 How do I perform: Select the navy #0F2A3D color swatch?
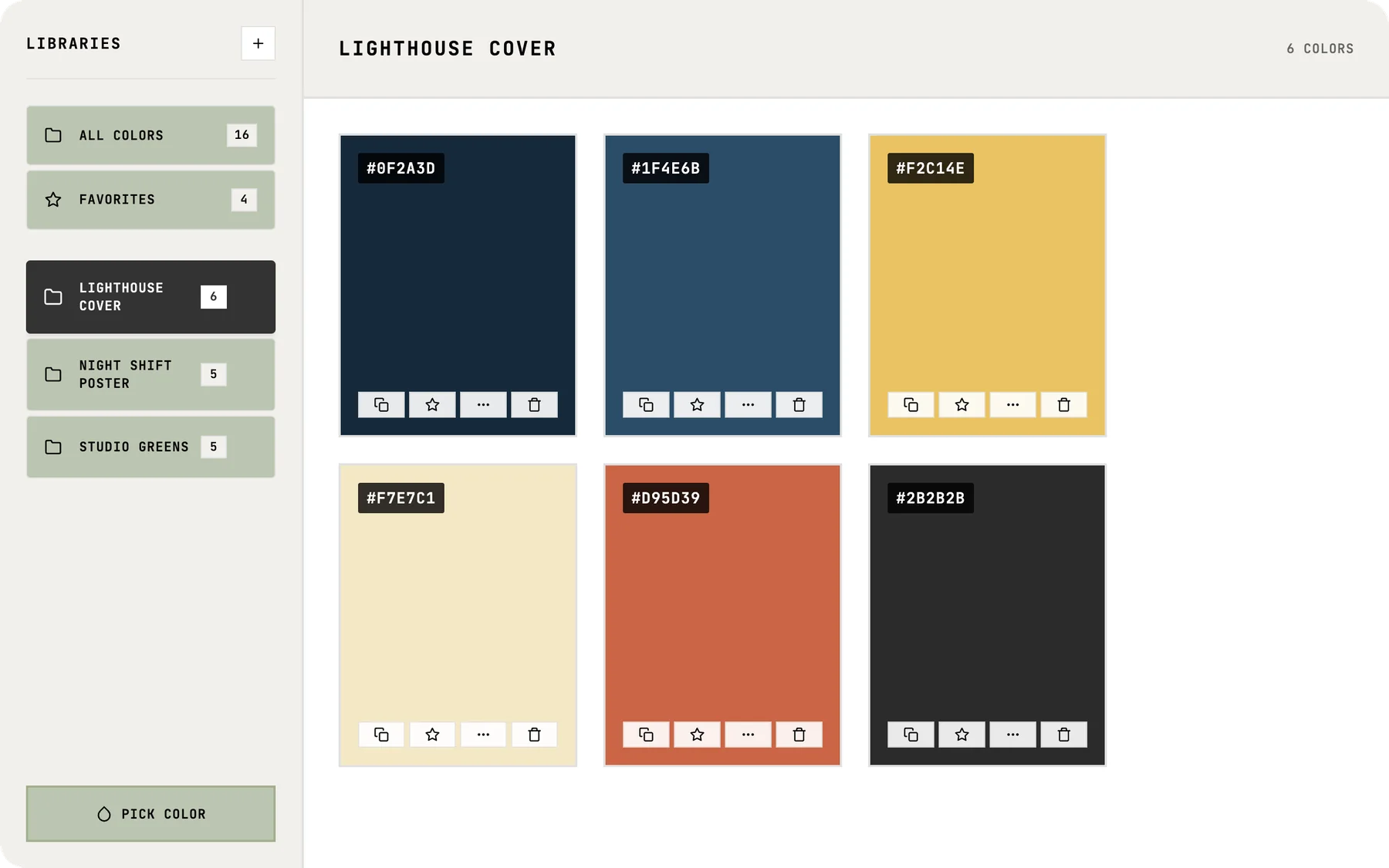[458, 285]
